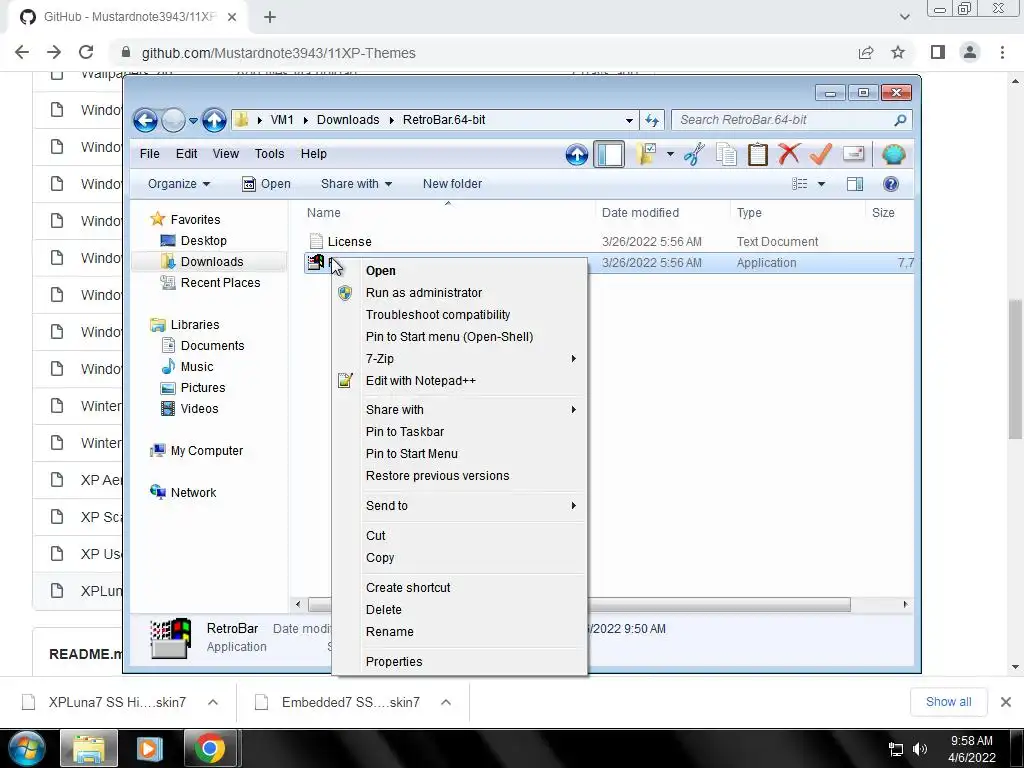
Task: Click the Email envelope toolbar icon
Action: (854, 154)
